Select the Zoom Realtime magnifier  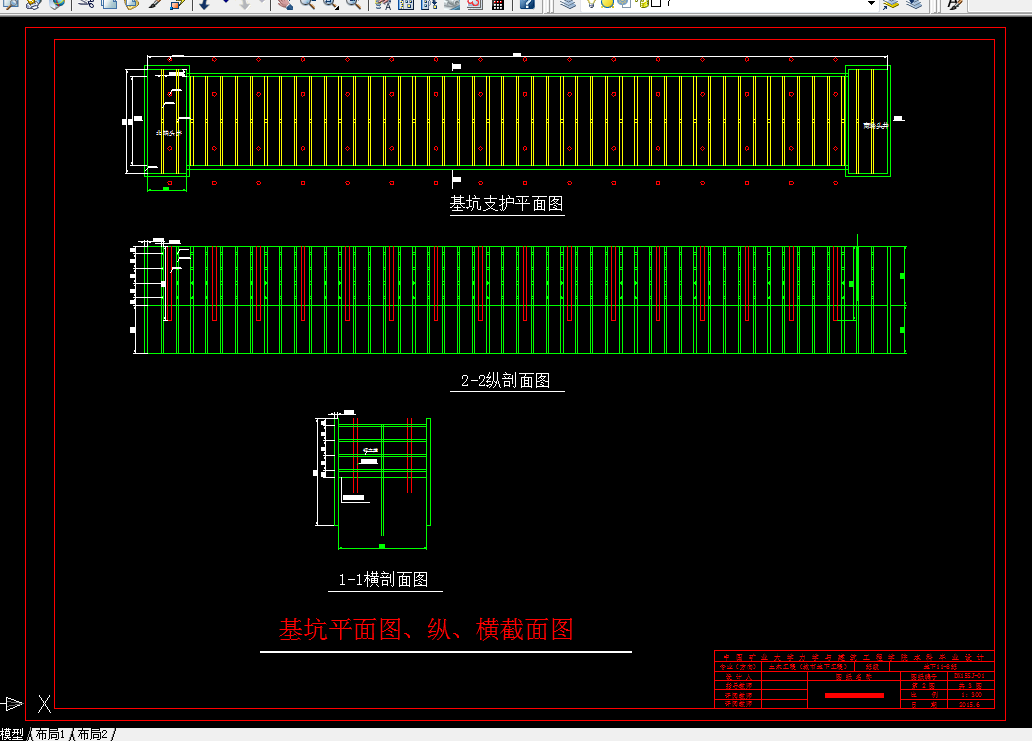pyautogui.click(x=307, y=3)
